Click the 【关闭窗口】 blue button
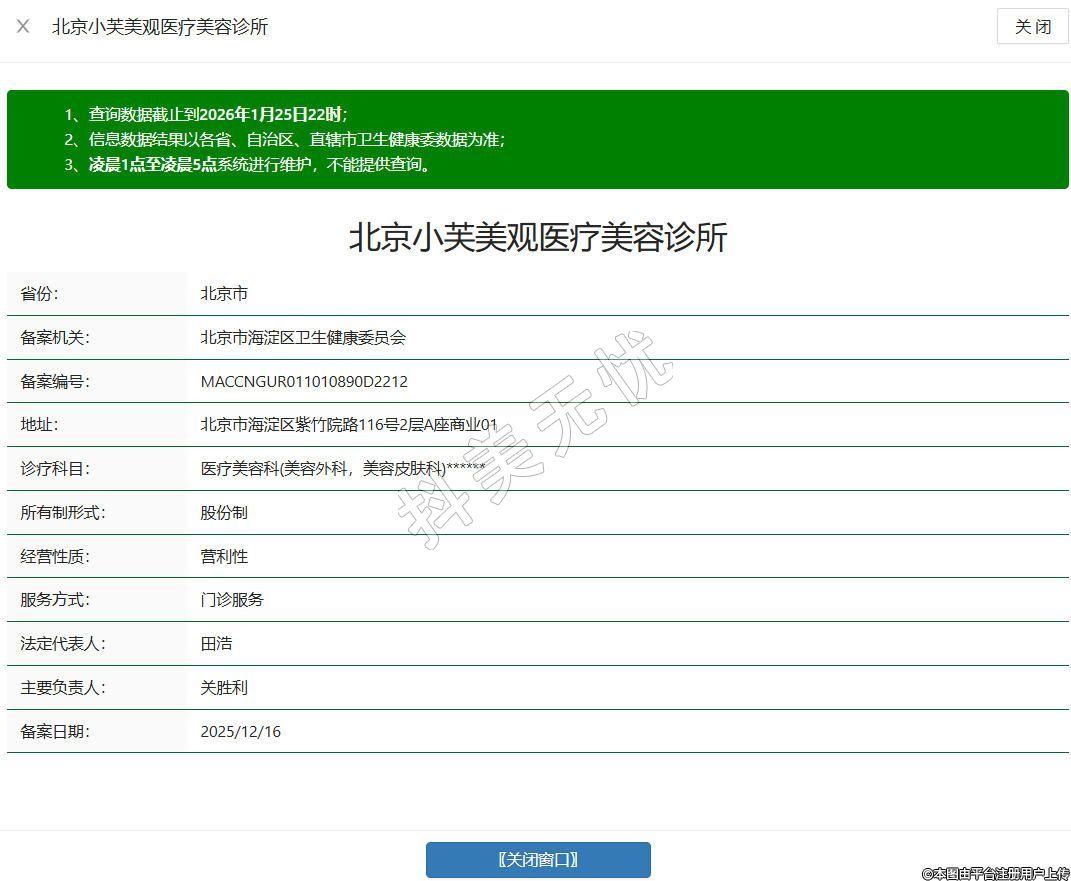The image size is (1071, 881). point(538,860)
